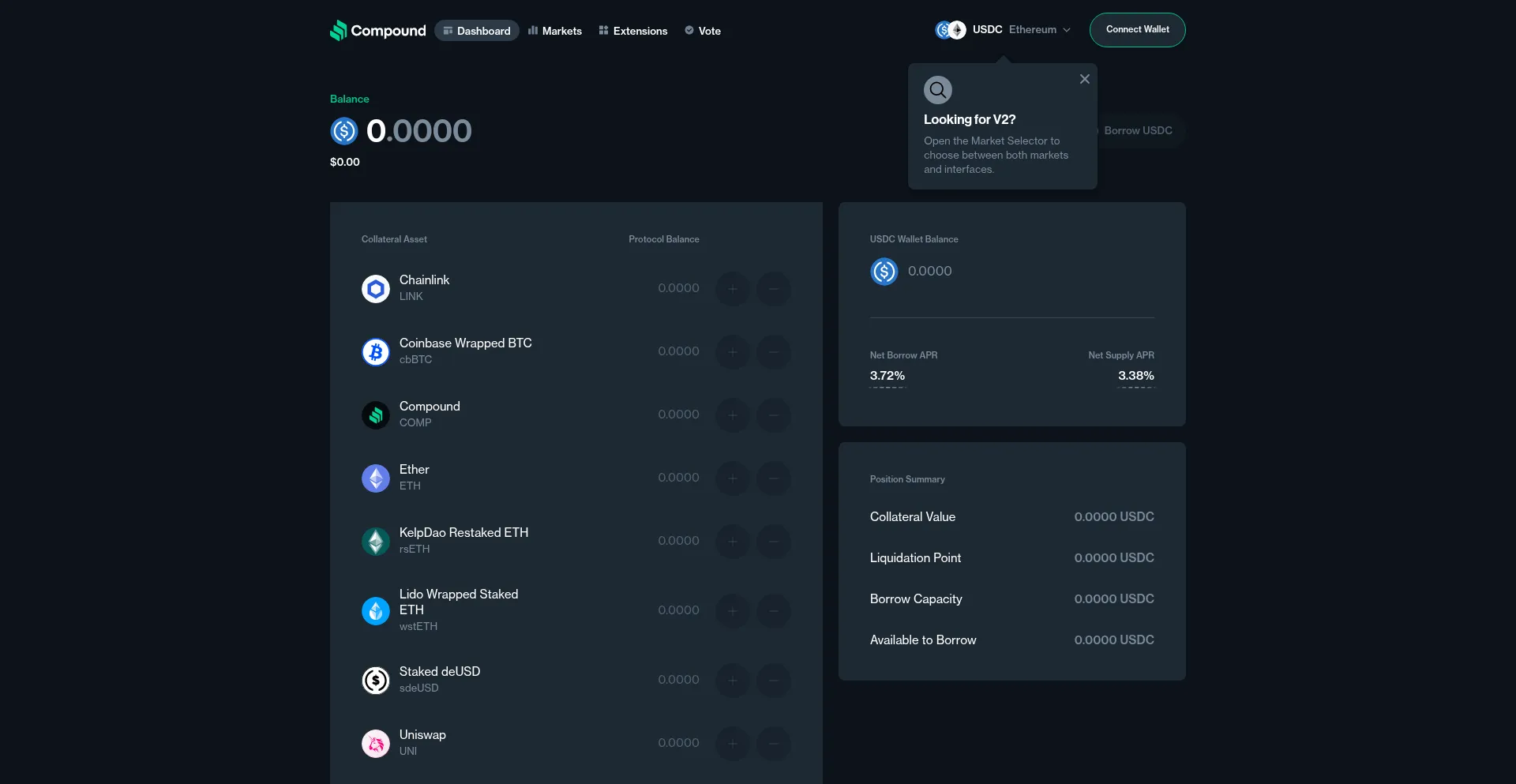
Task: Open the Extensions tab
Action: [x=633, y=31]
